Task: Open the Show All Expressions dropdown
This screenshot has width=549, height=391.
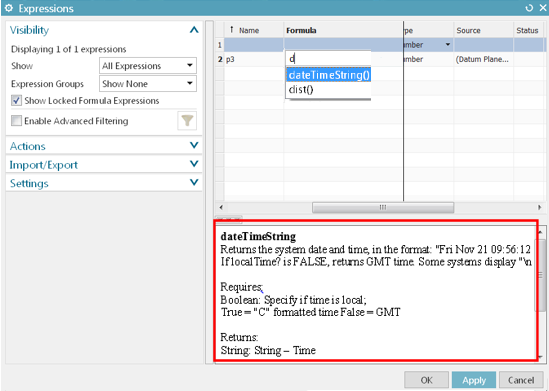Action: [x=148, y=65]
